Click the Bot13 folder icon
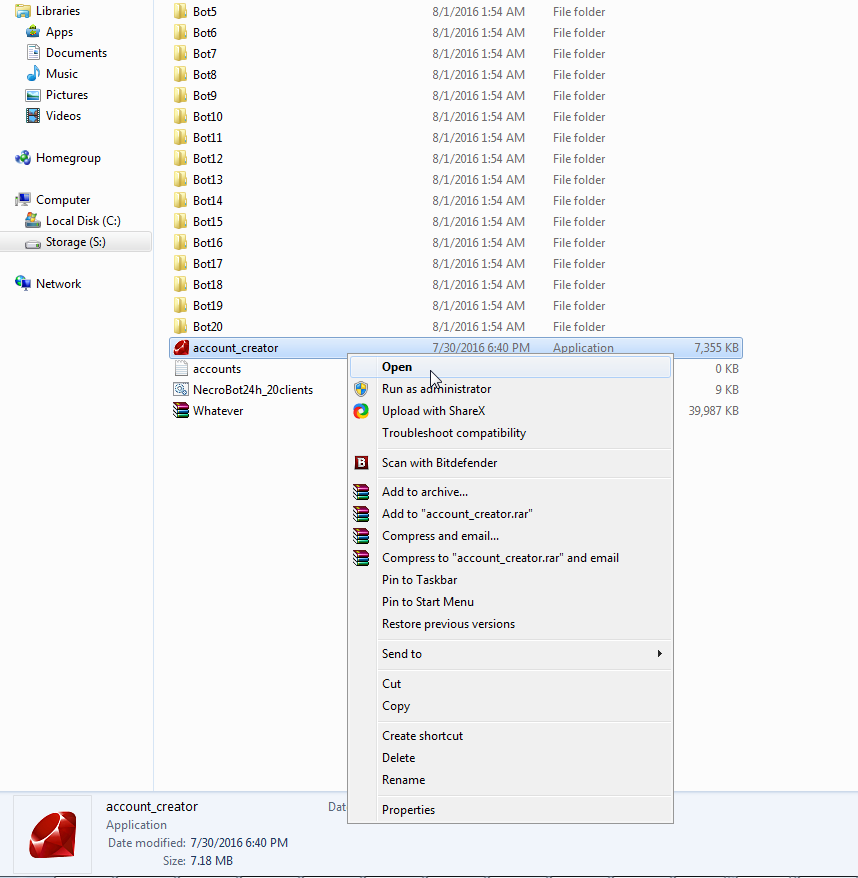The width and height of the screenshot is (858, 878). 180,179
